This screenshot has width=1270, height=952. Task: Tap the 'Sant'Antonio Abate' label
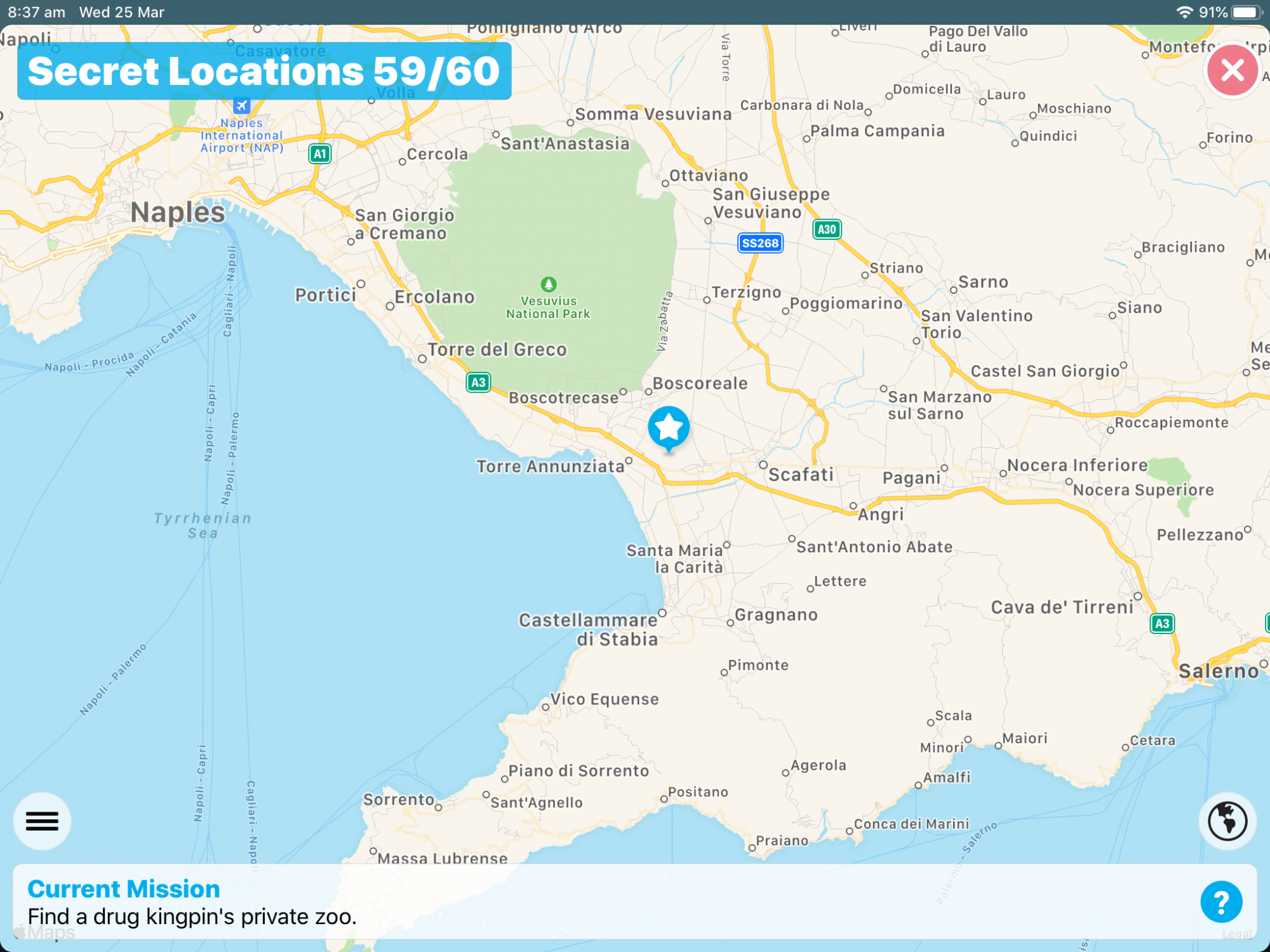pyautogui.click(x=874, y=546)
